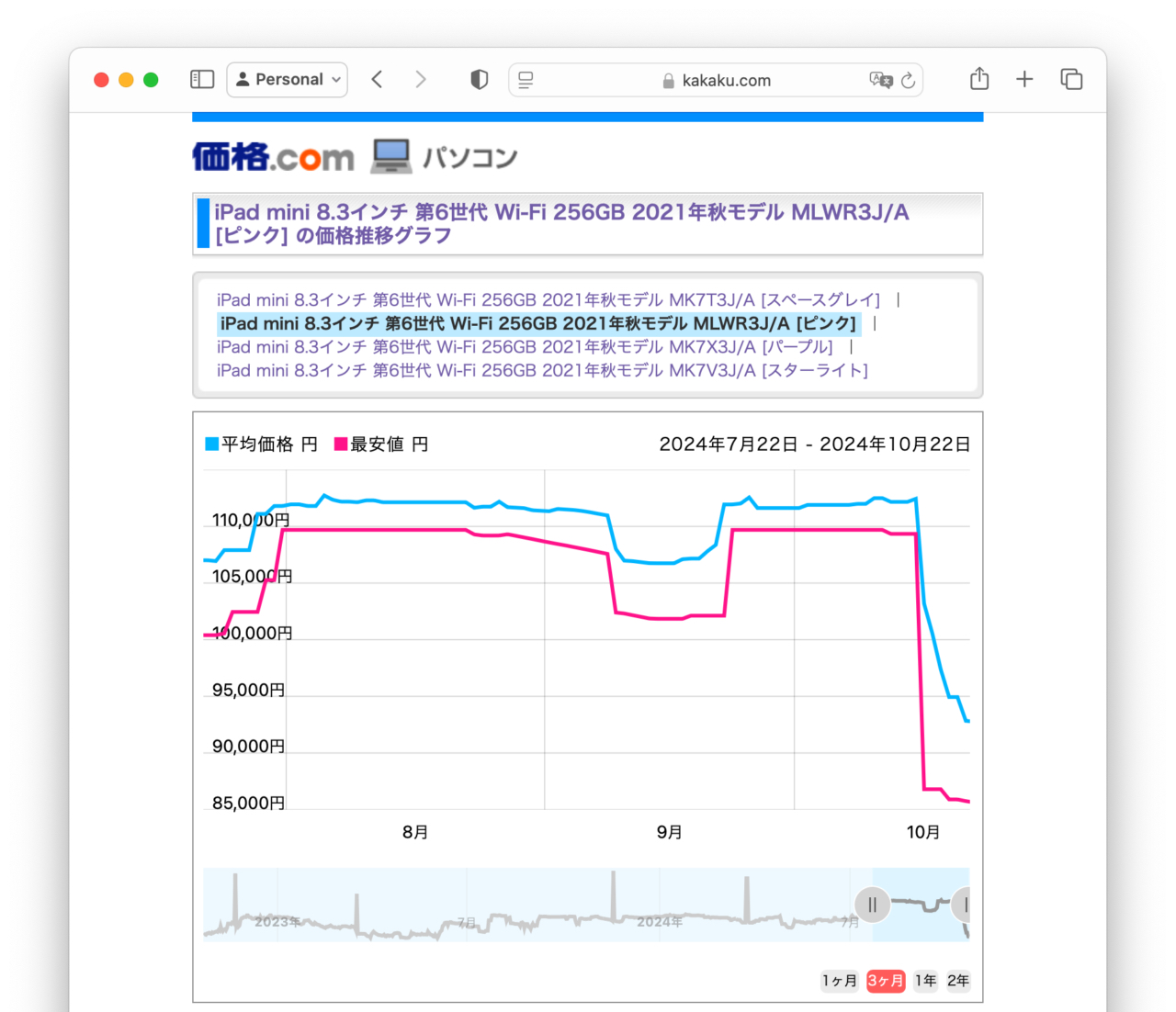Click the 95,000円 axis value
1176x1012 pixels.
pyautogui.click(x=248, y=691)
